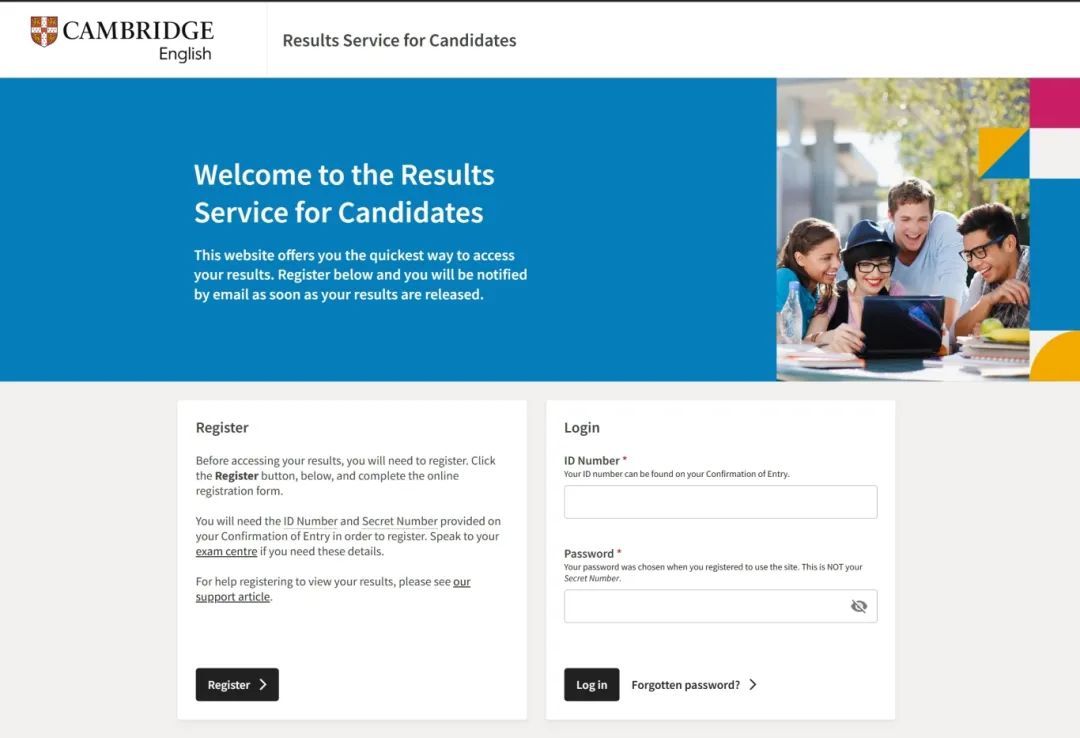Open the underlined Secret Number link
The height and width of the screenshot is (738, 1080).
[399, 521]
